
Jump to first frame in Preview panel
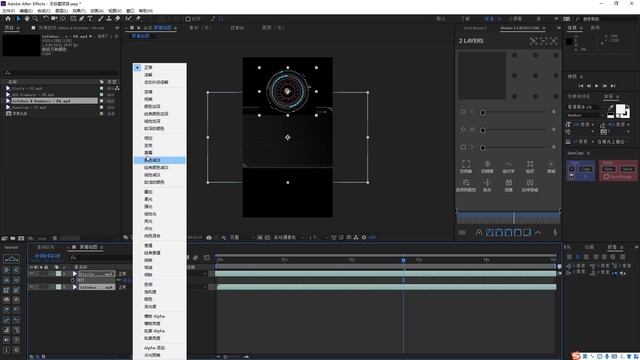tap(581, 86)
